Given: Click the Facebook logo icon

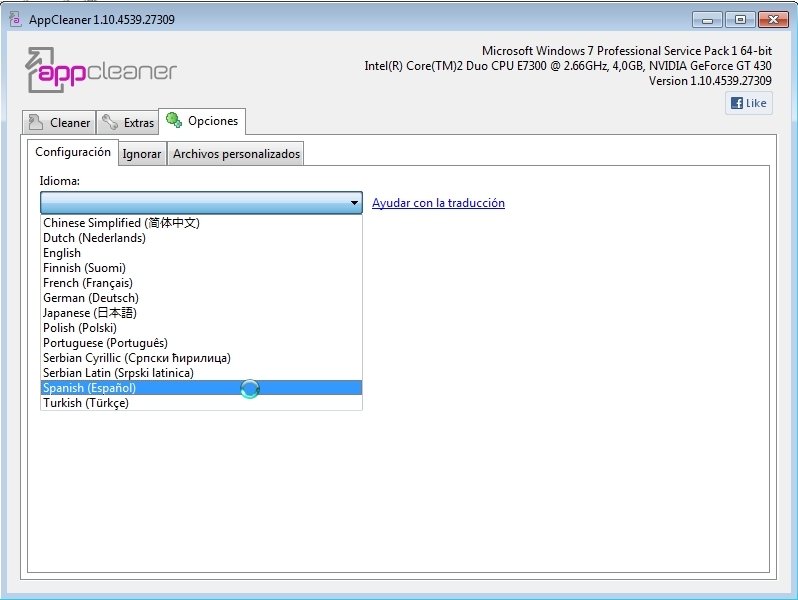Looking at the screenshot, I should coord(736,103).
